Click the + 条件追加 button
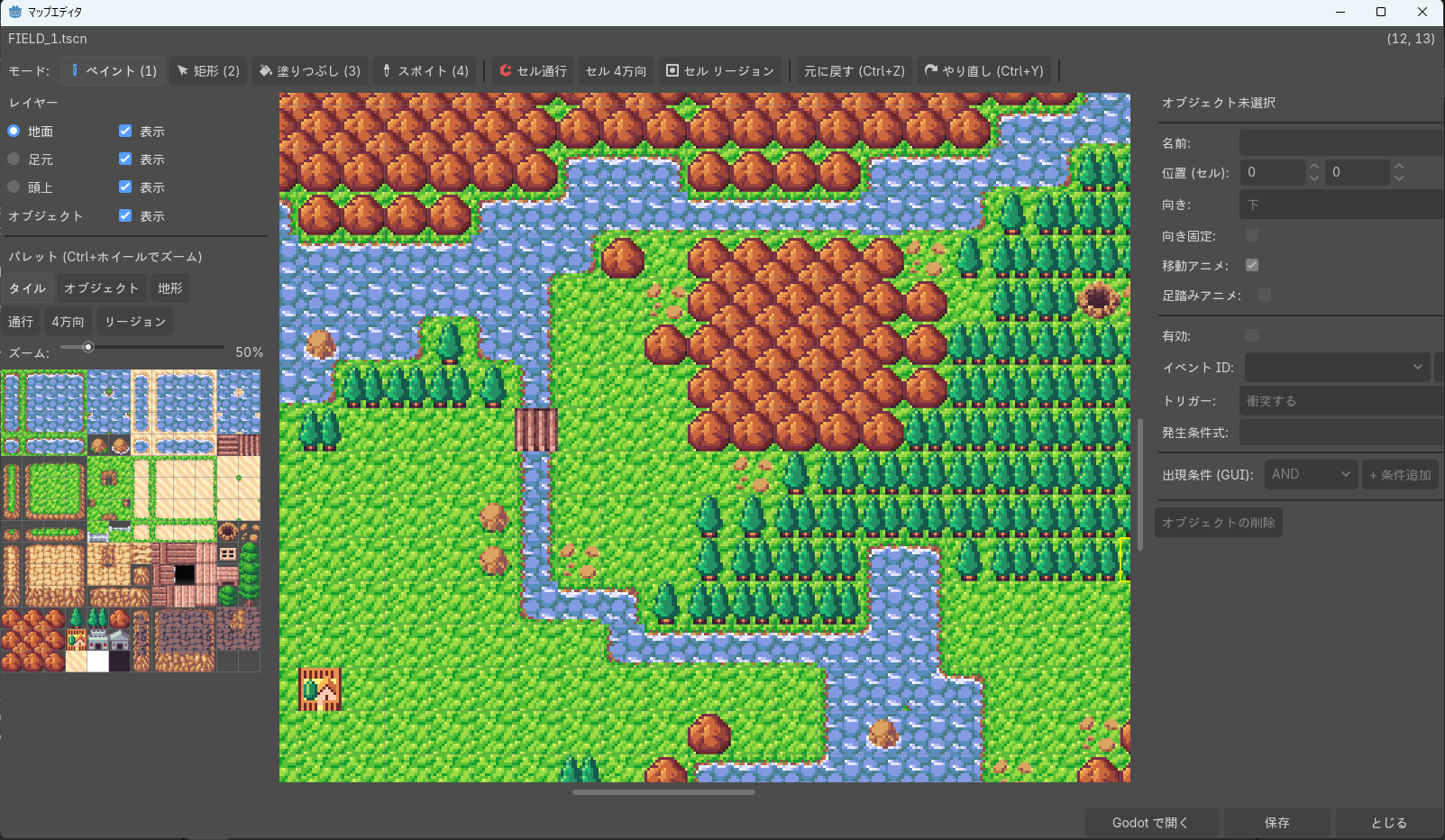Image resolution: width=1445 pixels, height=840 pixels. coord(1400,474)
